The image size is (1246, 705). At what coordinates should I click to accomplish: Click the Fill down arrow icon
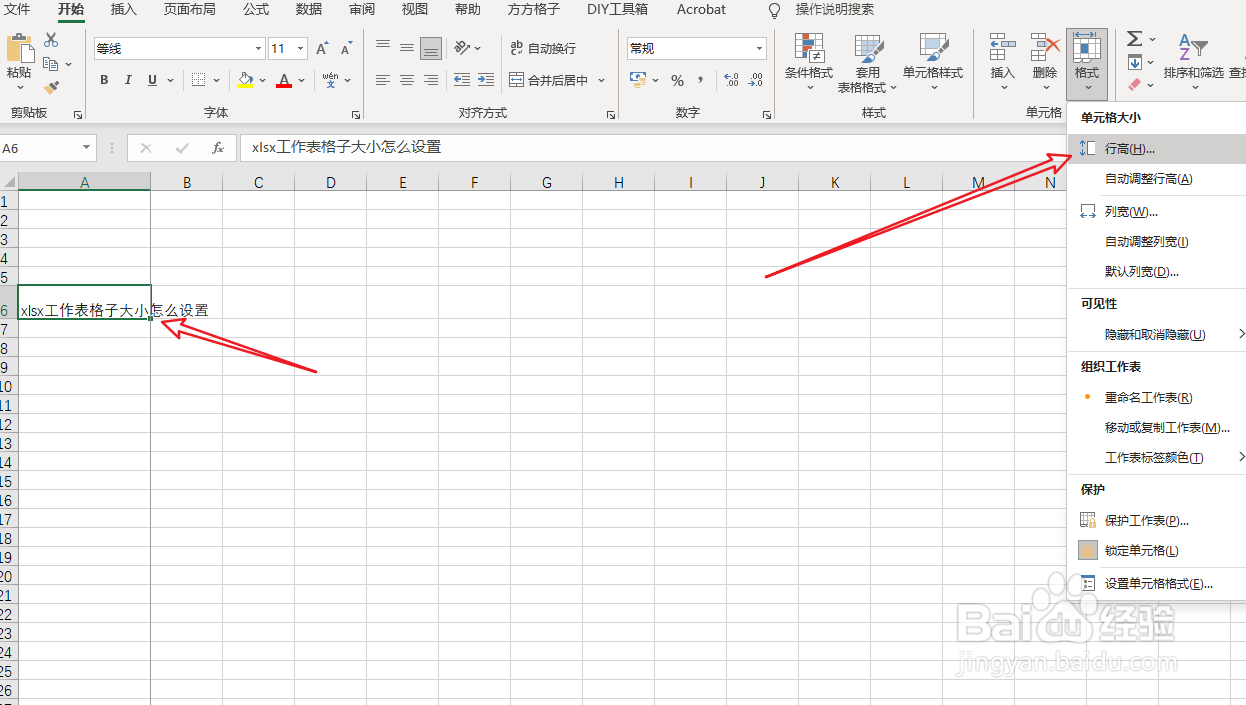tap(1134, 62)
